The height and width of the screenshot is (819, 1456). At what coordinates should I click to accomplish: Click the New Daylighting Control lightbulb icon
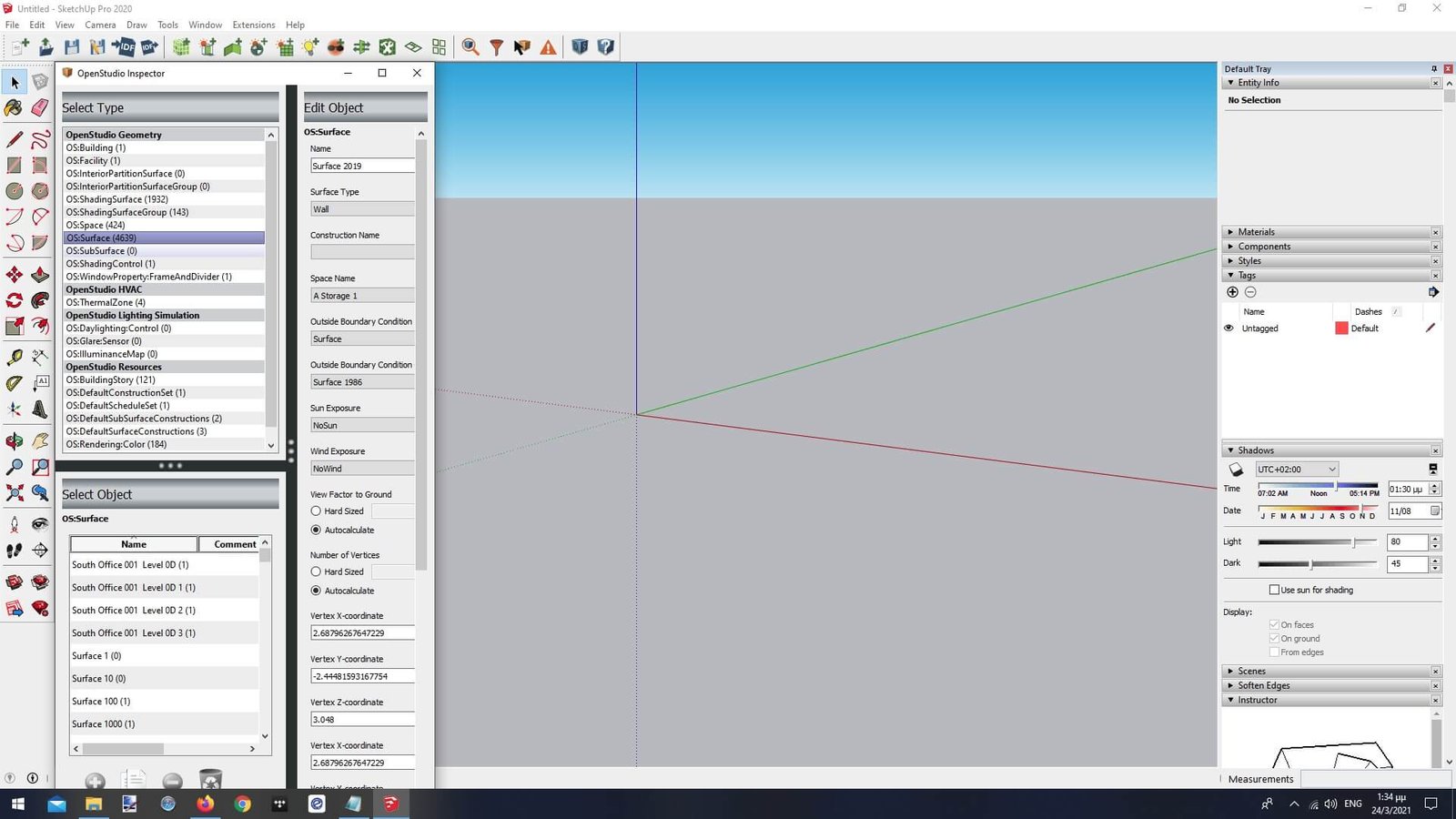point(310,46)
